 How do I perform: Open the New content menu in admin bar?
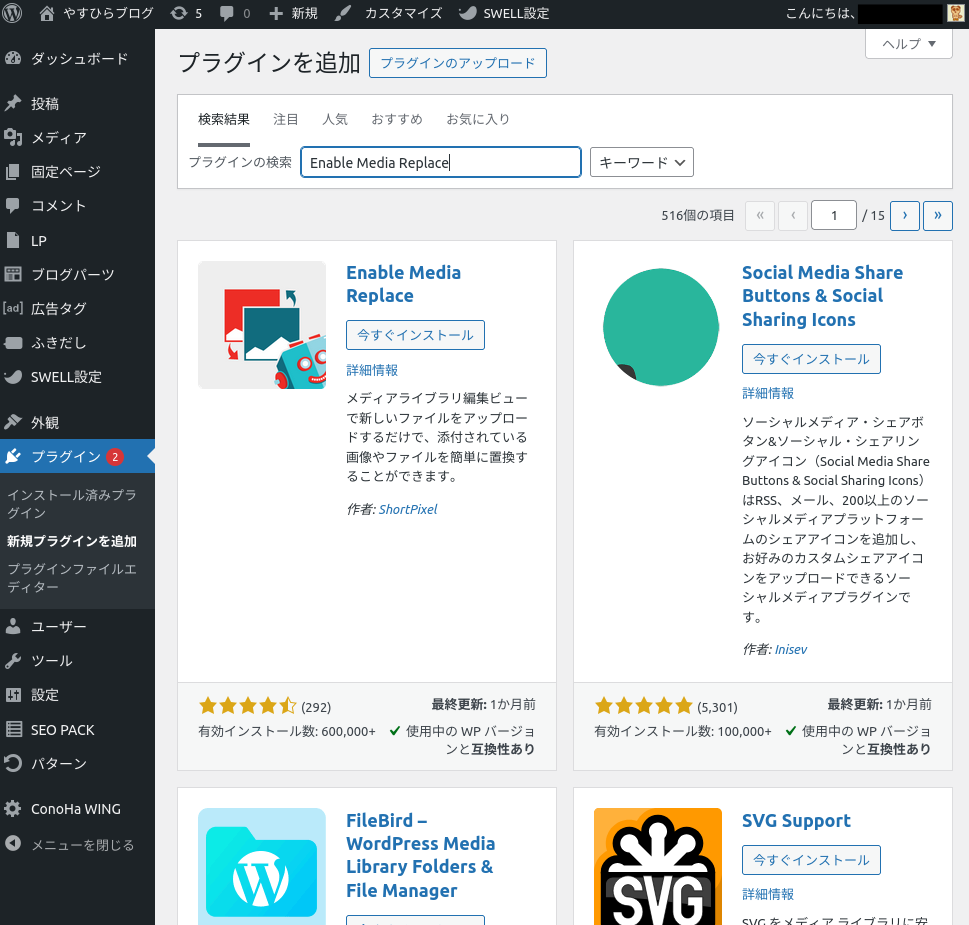[293, 13]
